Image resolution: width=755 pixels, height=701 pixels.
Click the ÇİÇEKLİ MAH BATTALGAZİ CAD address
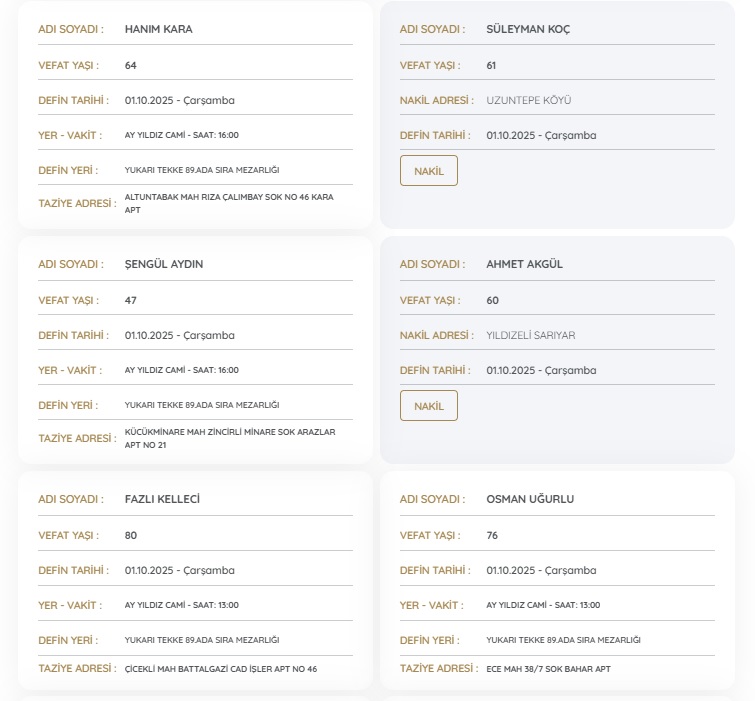220,668
